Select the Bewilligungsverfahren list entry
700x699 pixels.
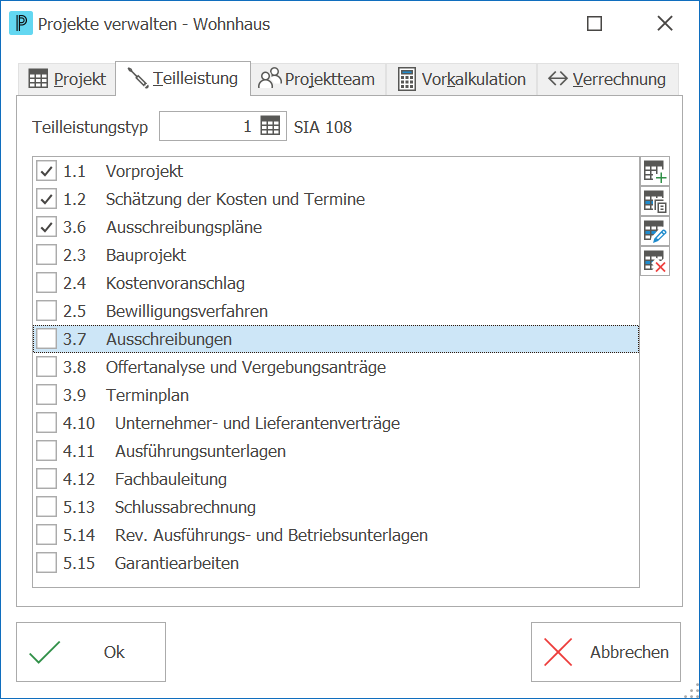click(x=187, y=312)
